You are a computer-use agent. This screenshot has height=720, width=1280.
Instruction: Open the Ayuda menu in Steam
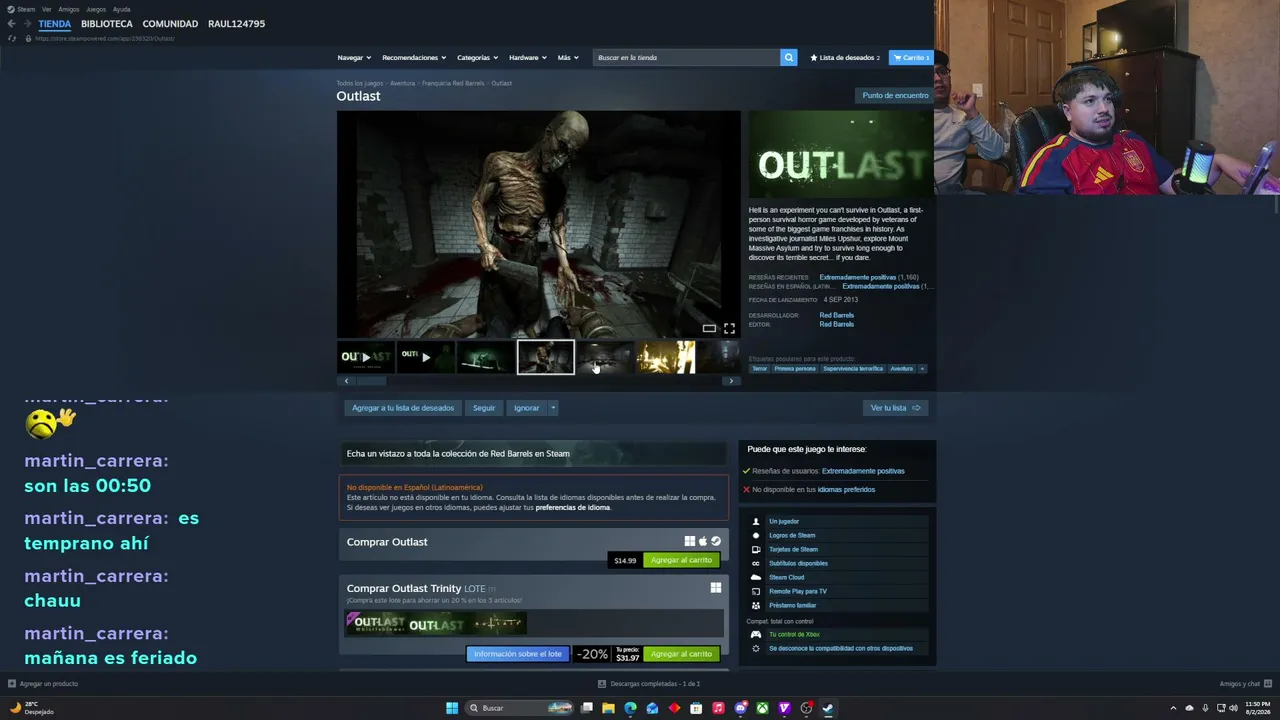click(x=121, y=9)
